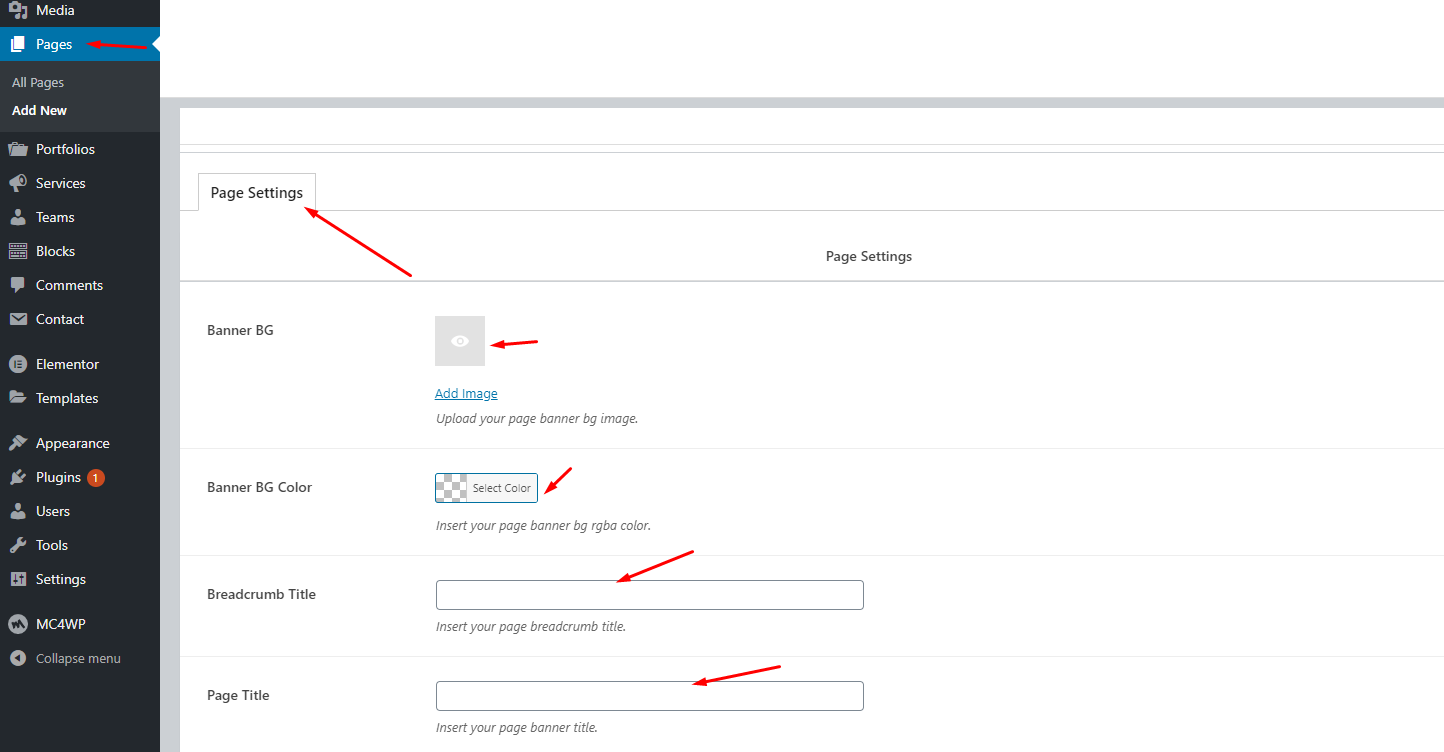Open the Comments menu label
This screenshot has width=1444, height=752.
69,285
